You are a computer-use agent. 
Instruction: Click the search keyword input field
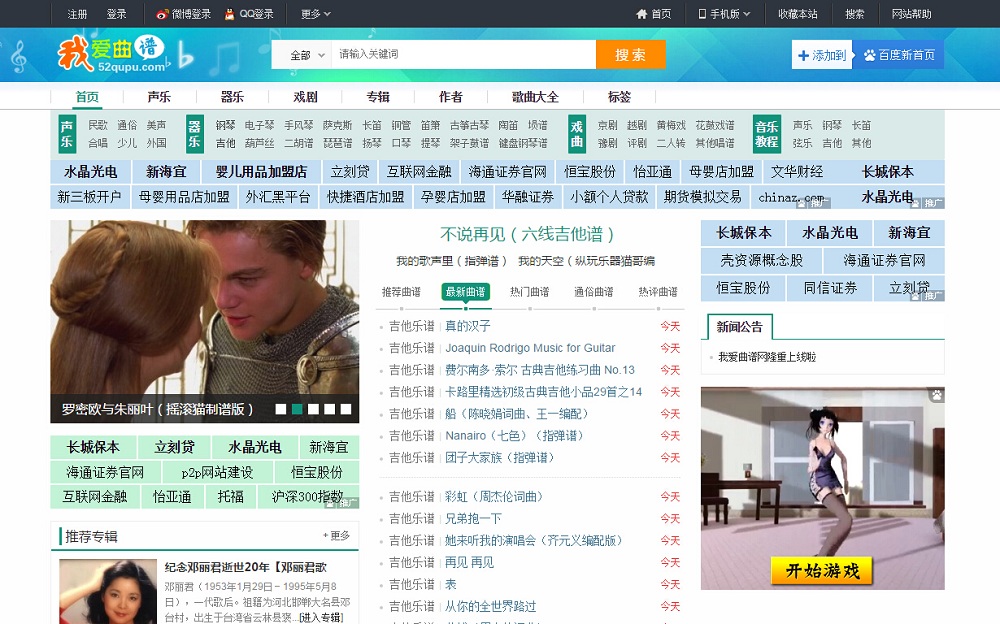[464, 55]
